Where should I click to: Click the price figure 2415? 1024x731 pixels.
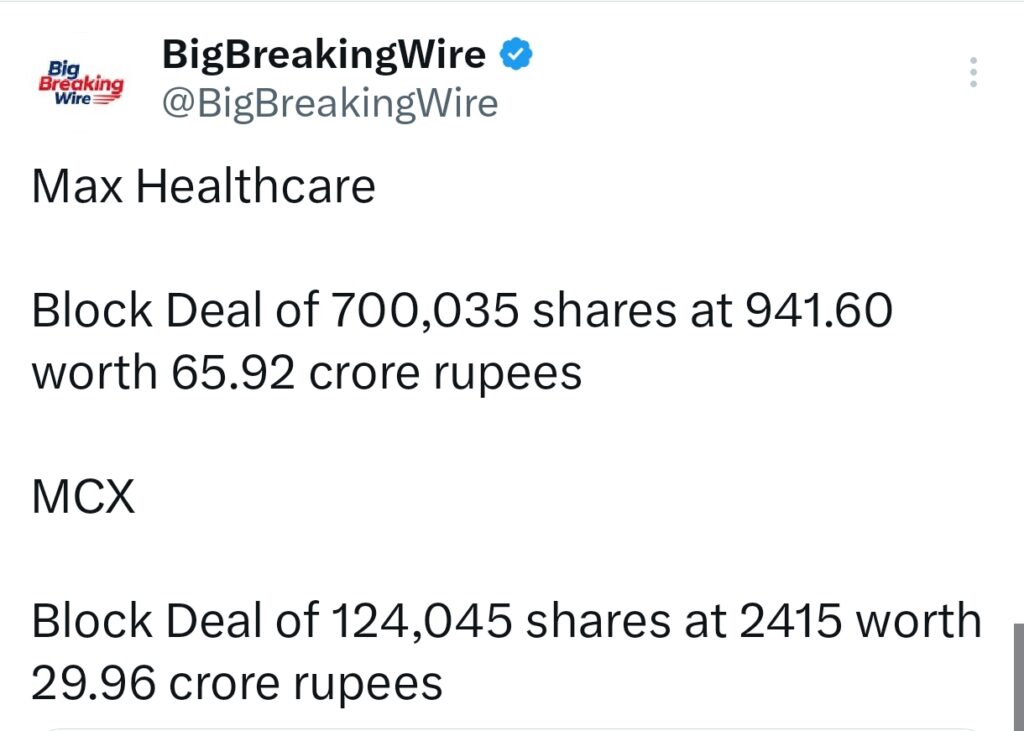(789, 620)
